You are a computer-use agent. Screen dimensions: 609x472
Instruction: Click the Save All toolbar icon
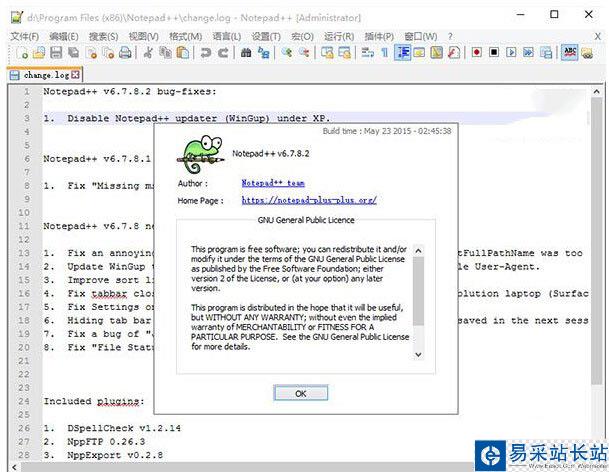click(x=73, y=52)
